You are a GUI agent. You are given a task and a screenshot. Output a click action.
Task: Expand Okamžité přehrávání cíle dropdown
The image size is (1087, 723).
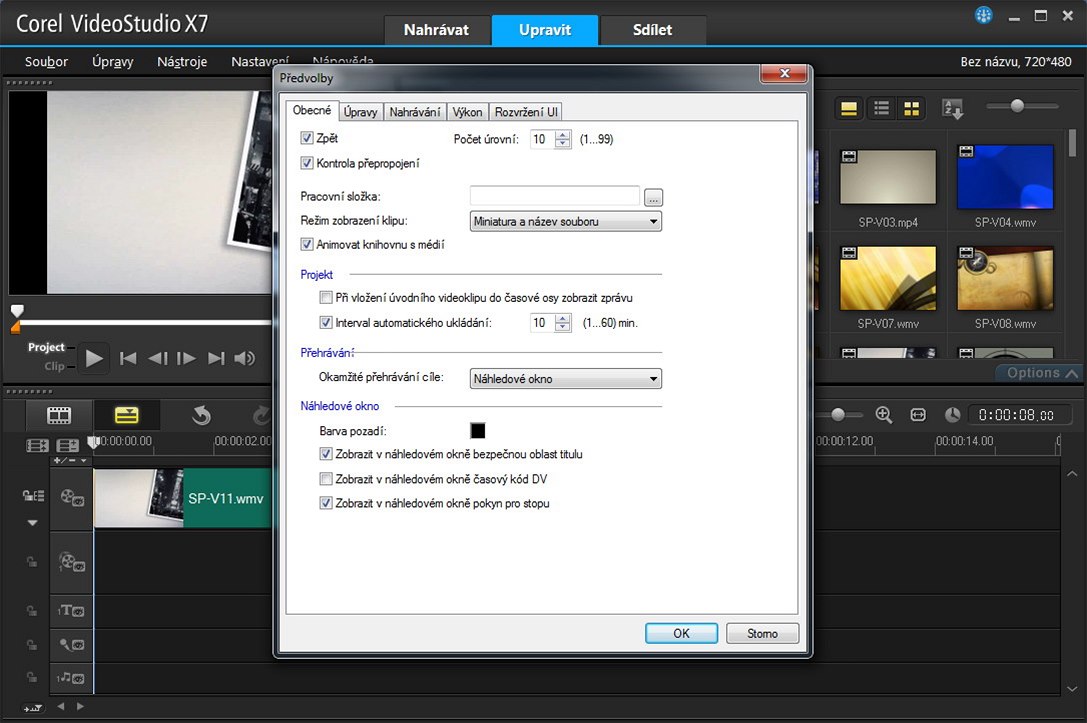point(565,379)
